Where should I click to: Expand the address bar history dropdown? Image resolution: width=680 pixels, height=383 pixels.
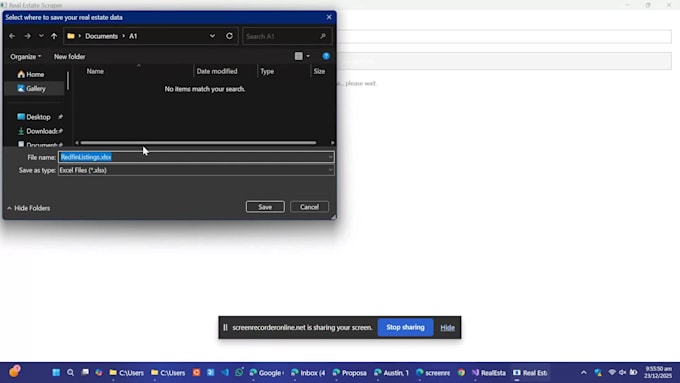coord(212,36)
